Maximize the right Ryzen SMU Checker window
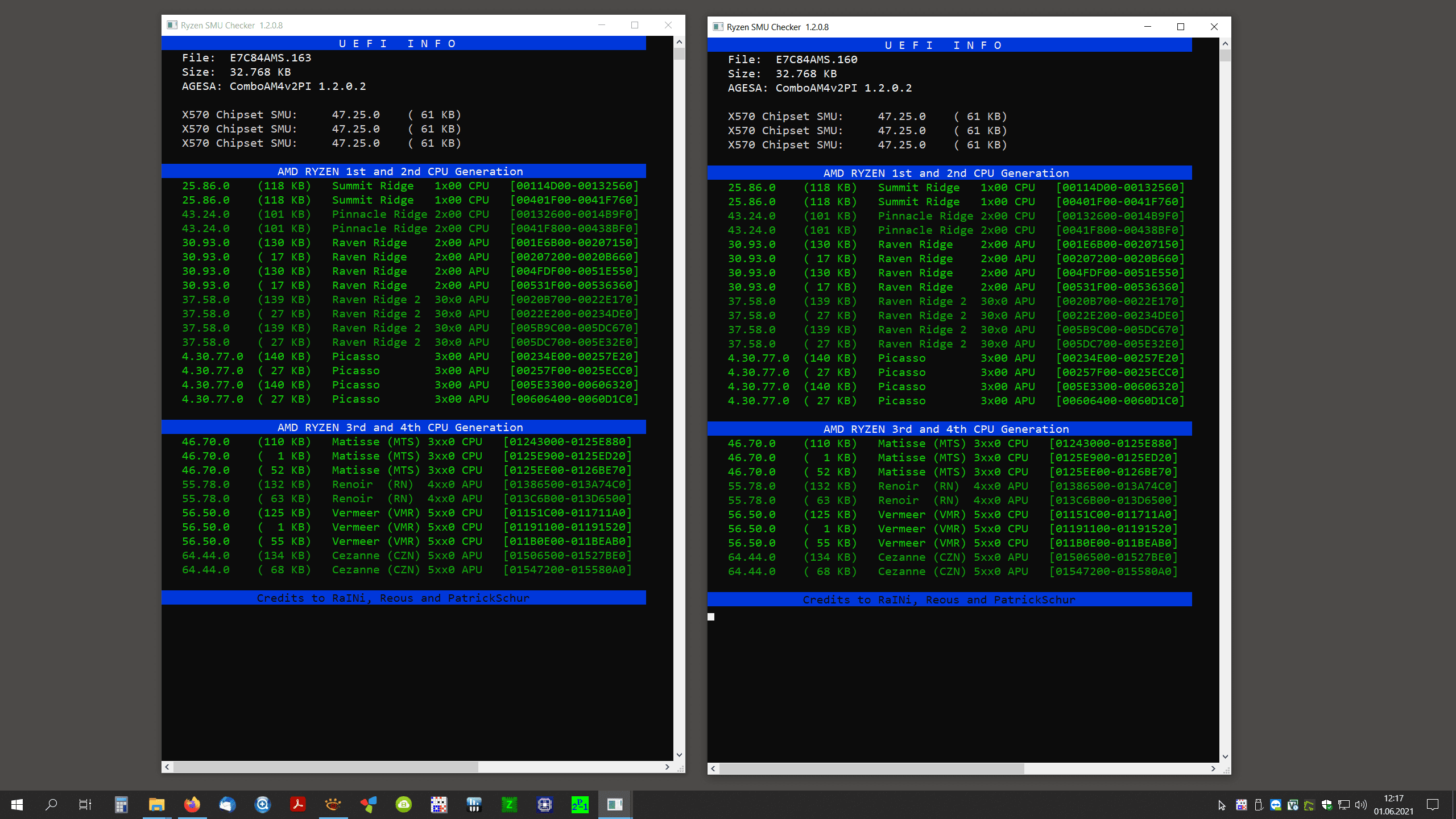Image resolution: width=1456 pixels, height=819 pixels. click(x=1181, y=27)
